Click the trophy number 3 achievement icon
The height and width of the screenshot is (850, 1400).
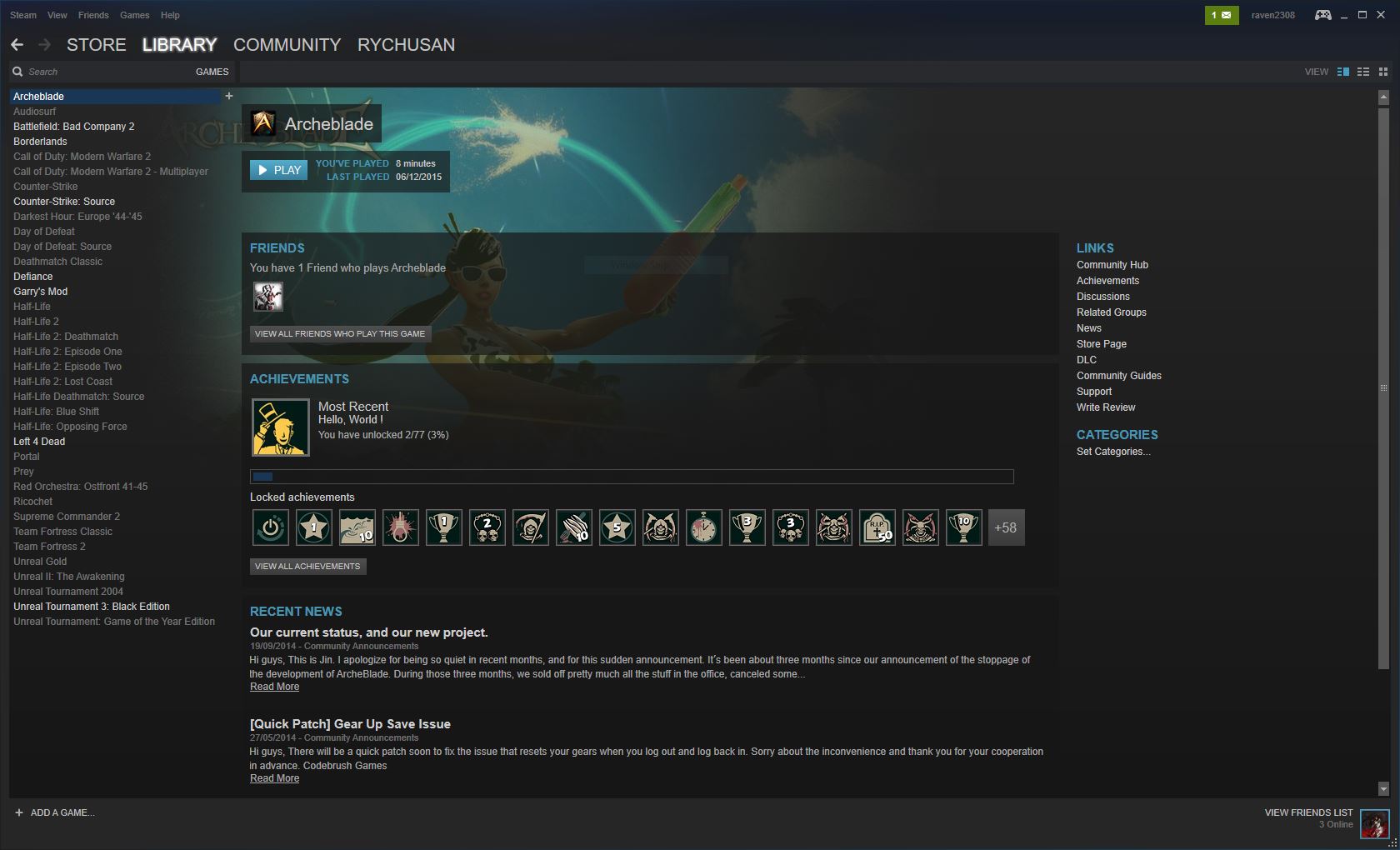(x=747, y=527)
